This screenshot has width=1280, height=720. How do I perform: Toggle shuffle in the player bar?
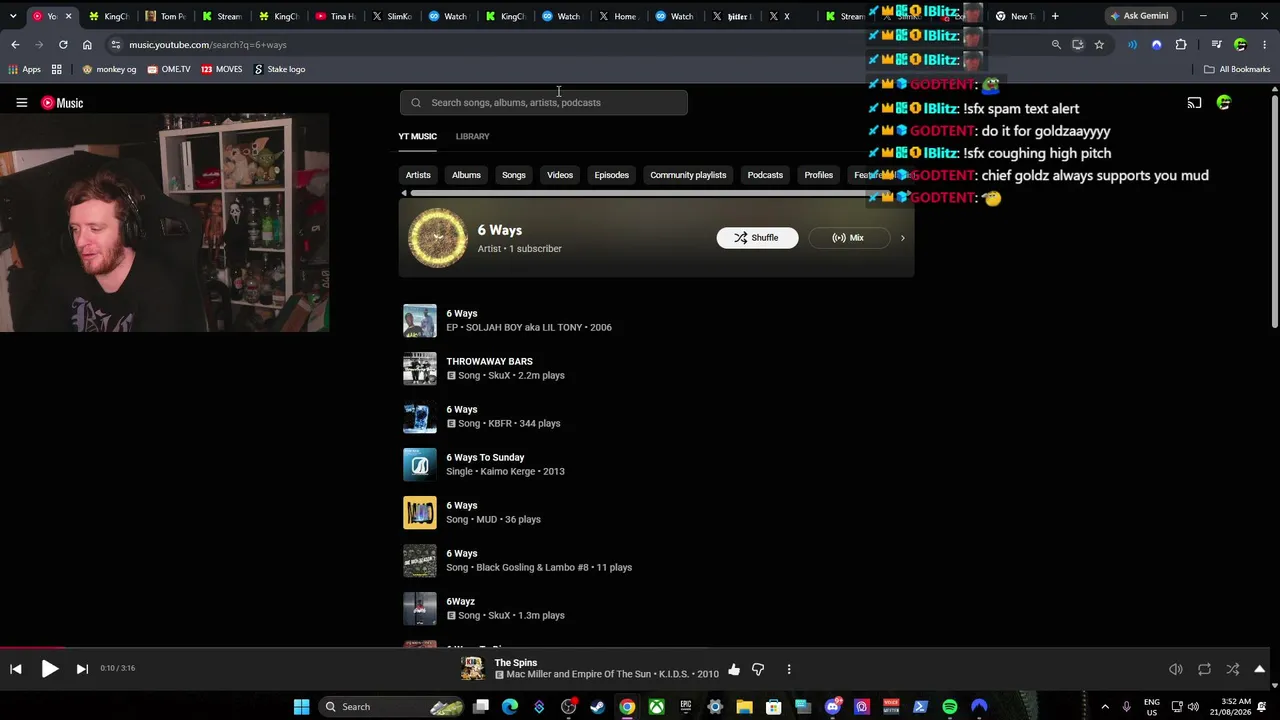1232,670
